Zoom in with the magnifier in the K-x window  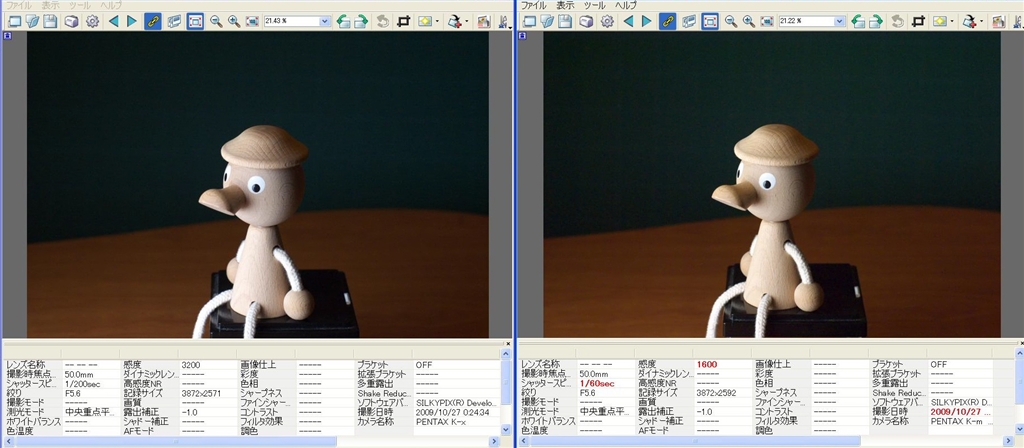tap(234, 22)
